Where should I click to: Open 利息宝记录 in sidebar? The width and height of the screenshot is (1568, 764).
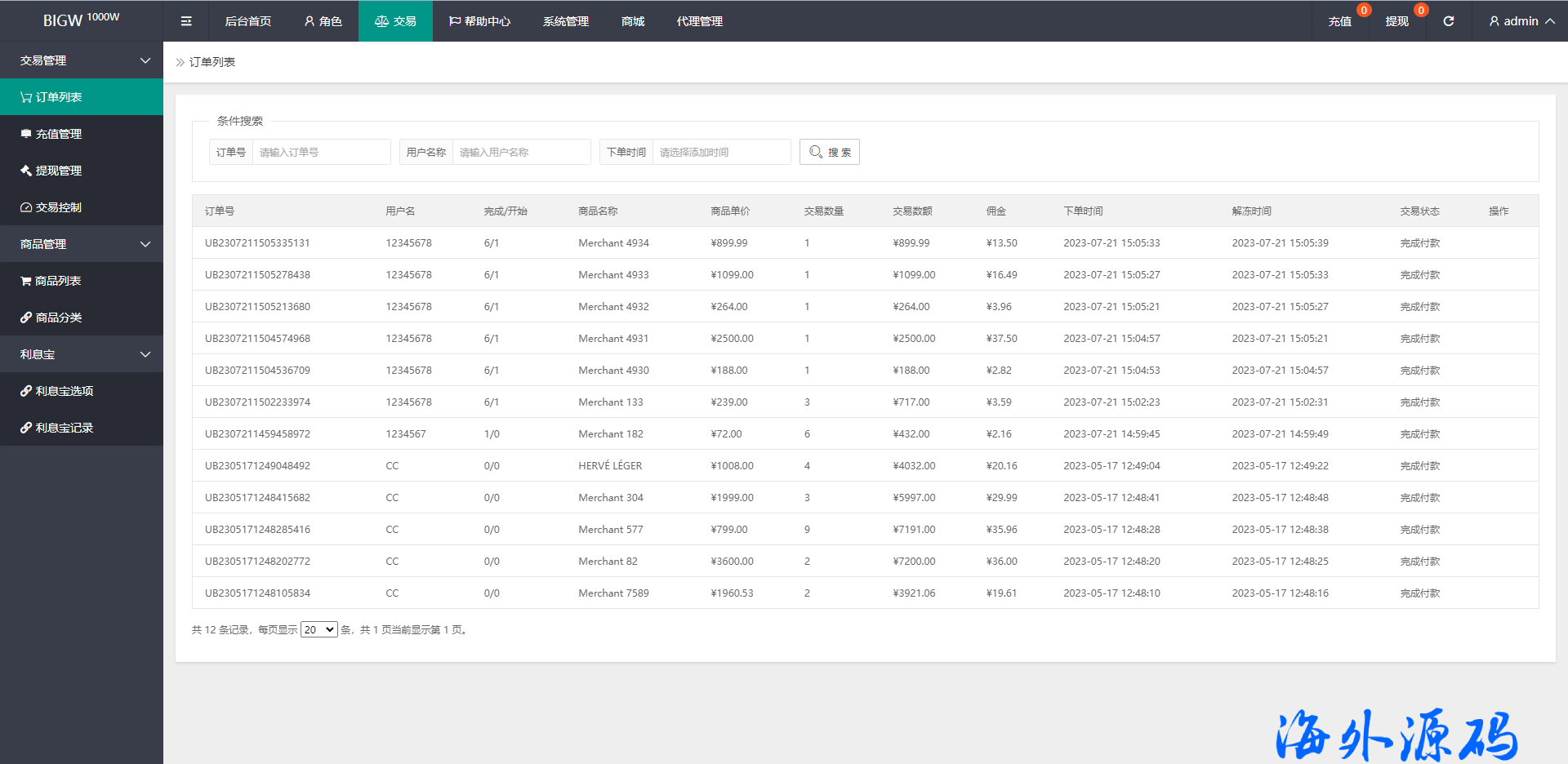pos(64,428)
